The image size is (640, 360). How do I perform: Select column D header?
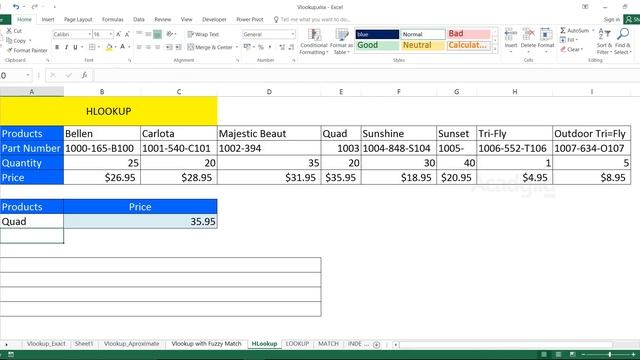[269, 92]
